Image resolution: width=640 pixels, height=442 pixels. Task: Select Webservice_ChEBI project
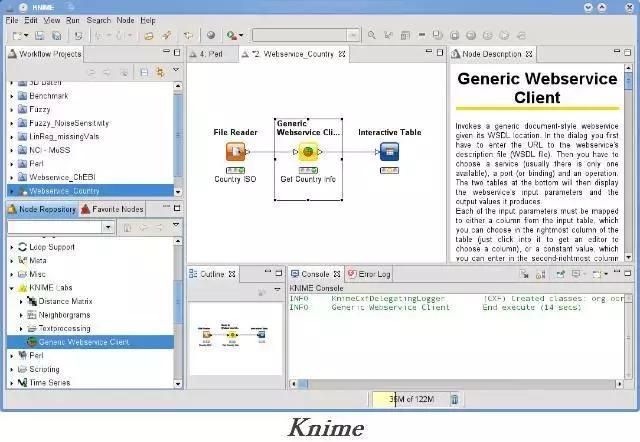pyautogui.click(x=62, y=178)
